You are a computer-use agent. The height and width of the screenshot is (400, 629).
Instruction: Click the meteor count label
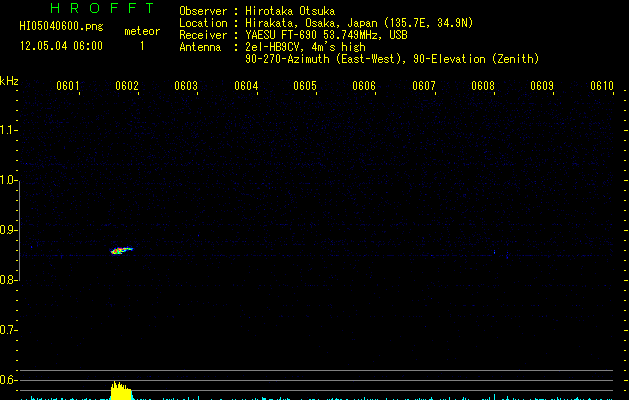coord(142,31)
